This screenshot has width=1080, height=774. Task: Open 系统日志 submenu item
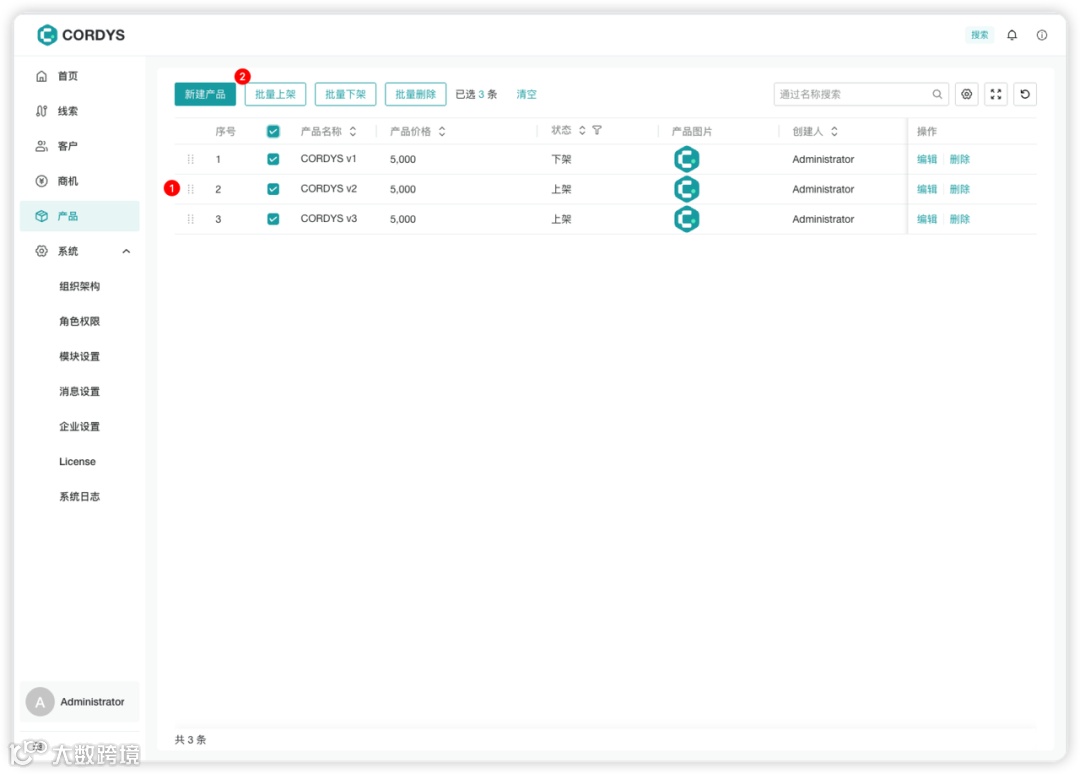coord(80,497)
